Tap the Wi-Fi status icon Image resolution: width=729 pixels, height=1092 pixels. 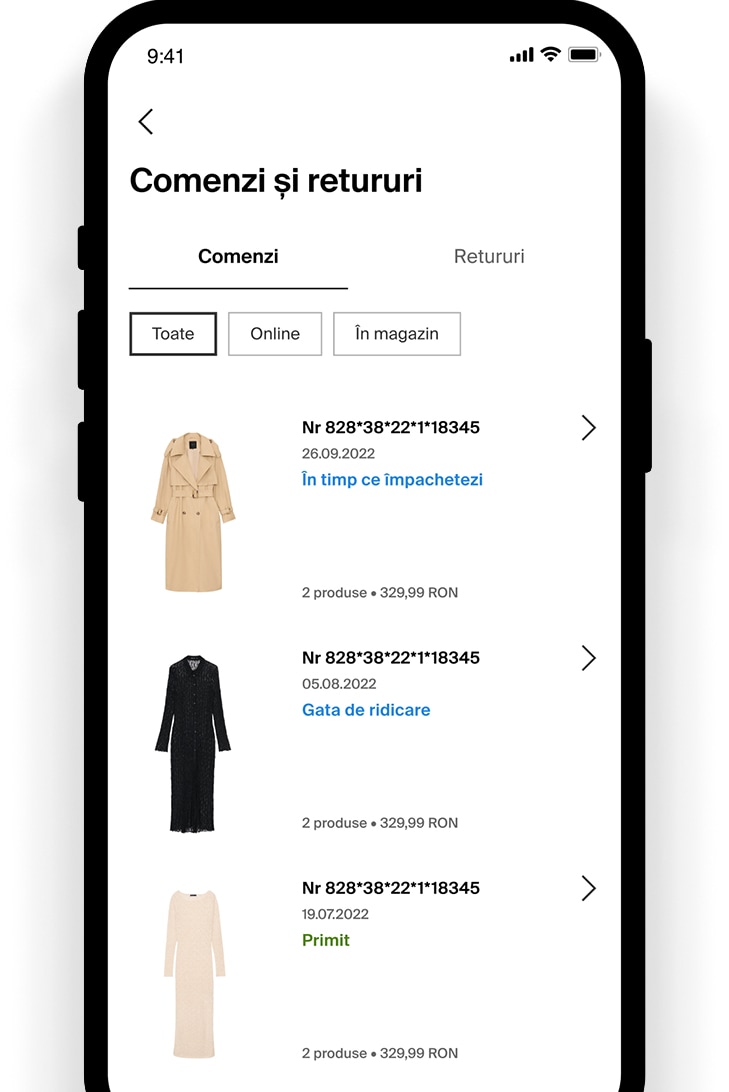(x=551, y=54)
